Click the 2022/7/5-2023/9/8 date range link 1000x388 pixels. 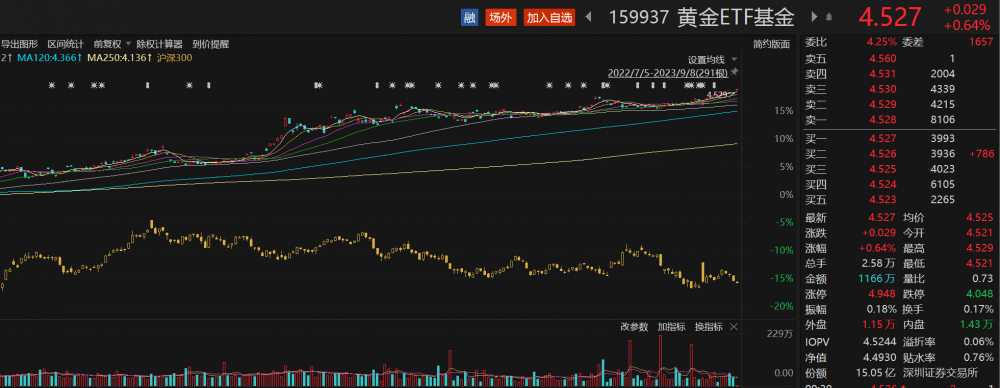[668, 72]
